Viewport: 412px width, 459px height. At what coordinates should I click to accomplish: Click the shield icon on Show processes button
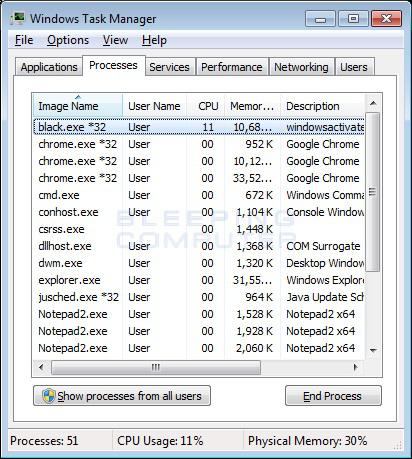[48, 396]
